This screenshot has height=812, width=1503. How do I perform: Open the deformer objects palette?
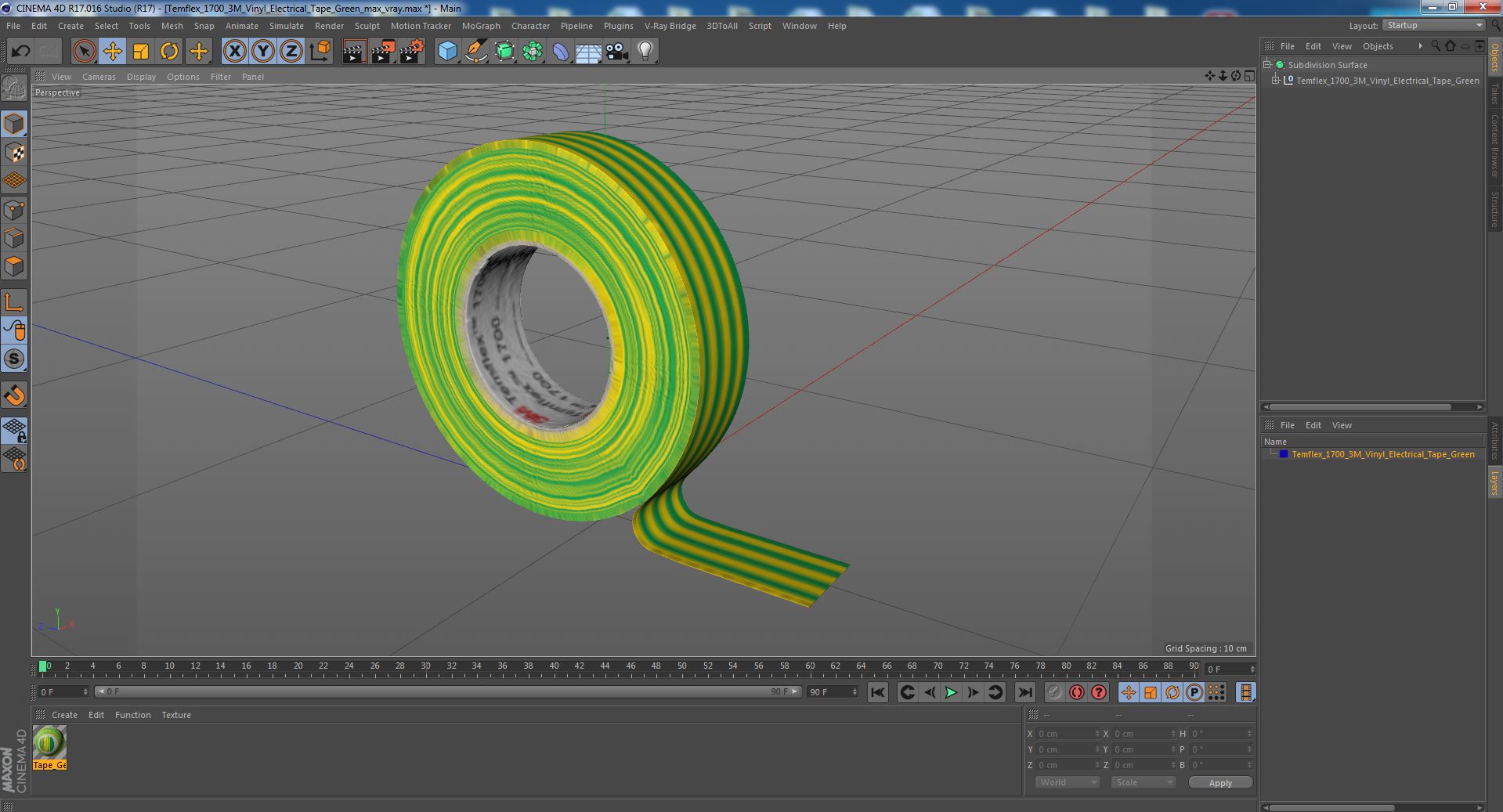point(561,52)
